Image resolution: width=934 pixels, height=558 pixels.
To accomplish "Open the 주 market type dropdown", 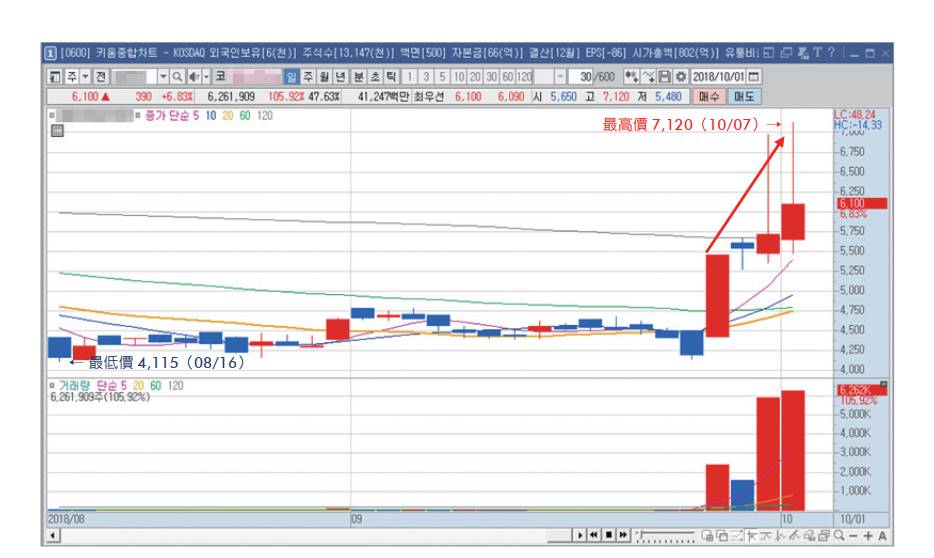I will click(85, 77).
